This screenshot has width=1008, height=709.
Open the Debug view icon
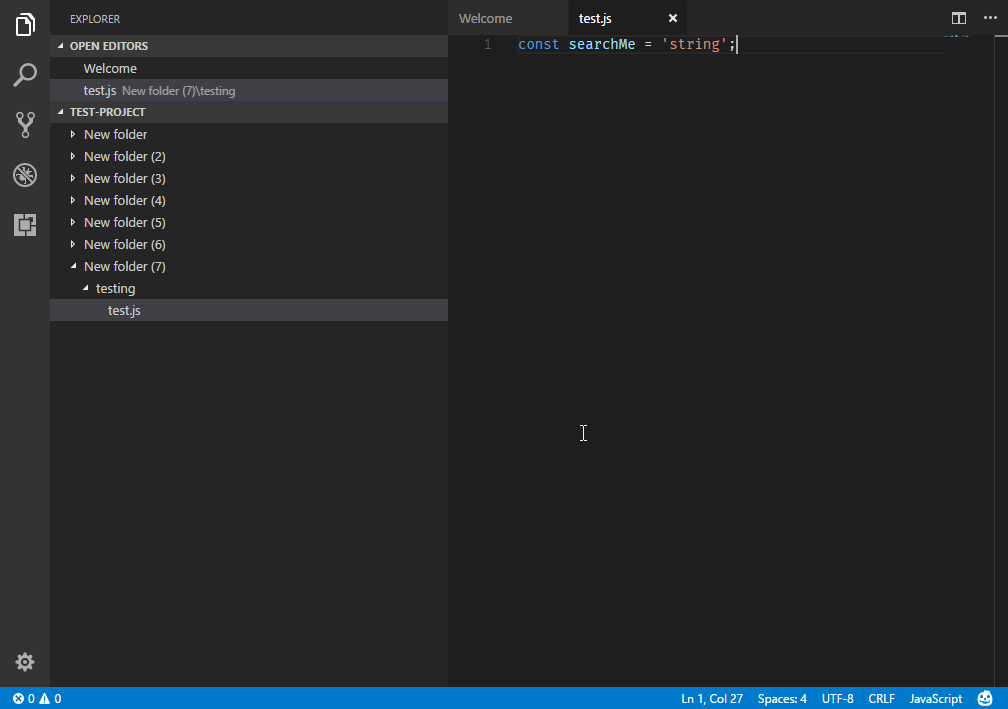pyautogui.click(x=25, y=174)
